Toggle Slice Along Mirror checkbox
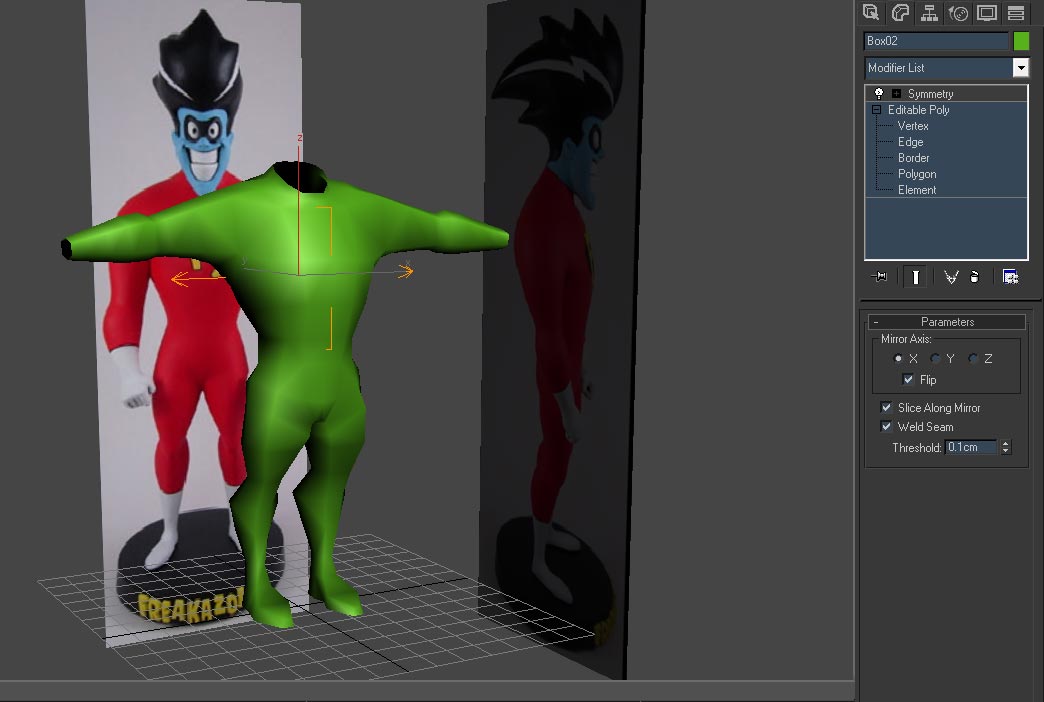1044x702 pixels. click(x=886, y=407)
